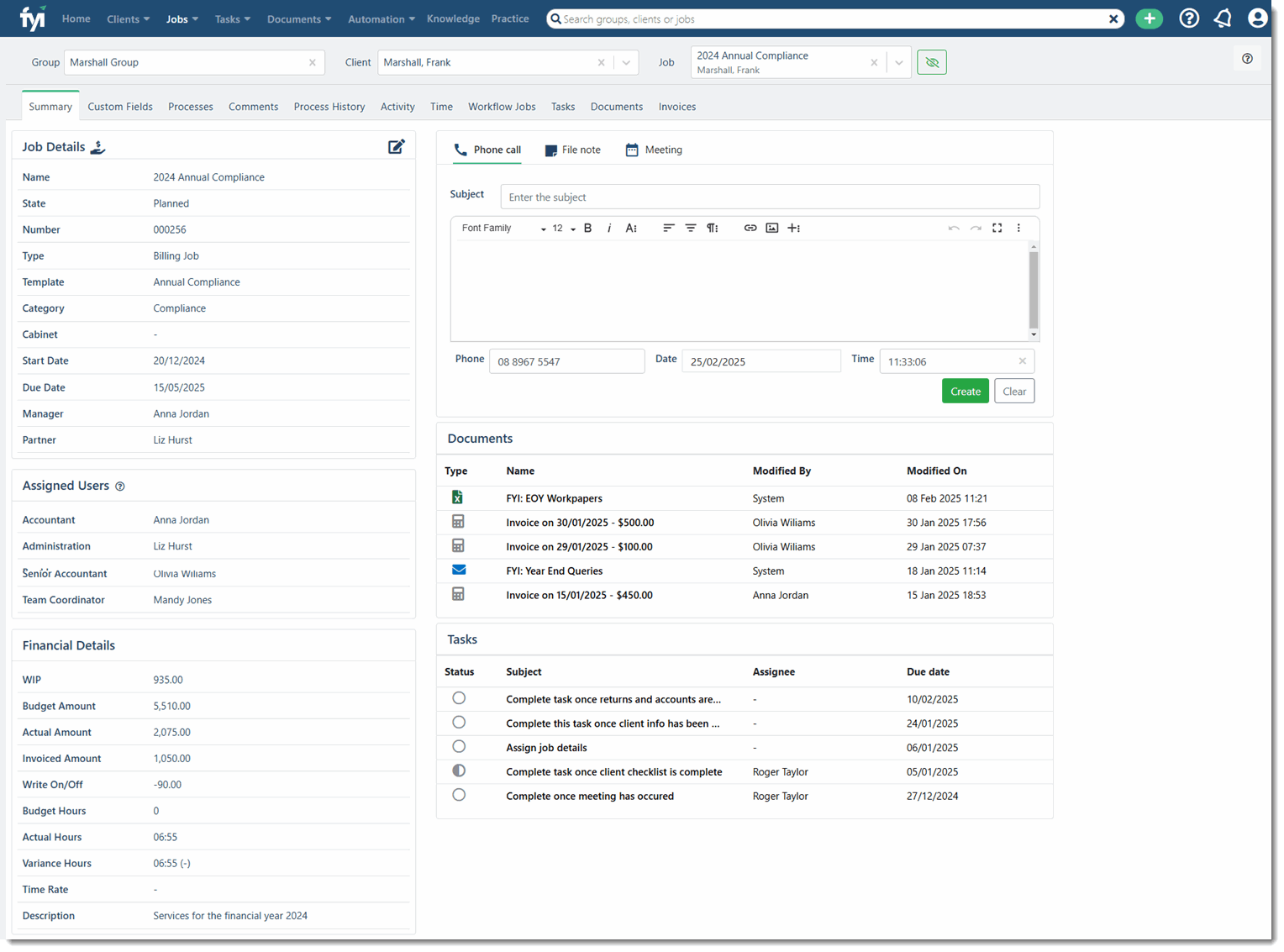Open the Automation menu dropdown

pyautogui.click(x=382, y=18)
